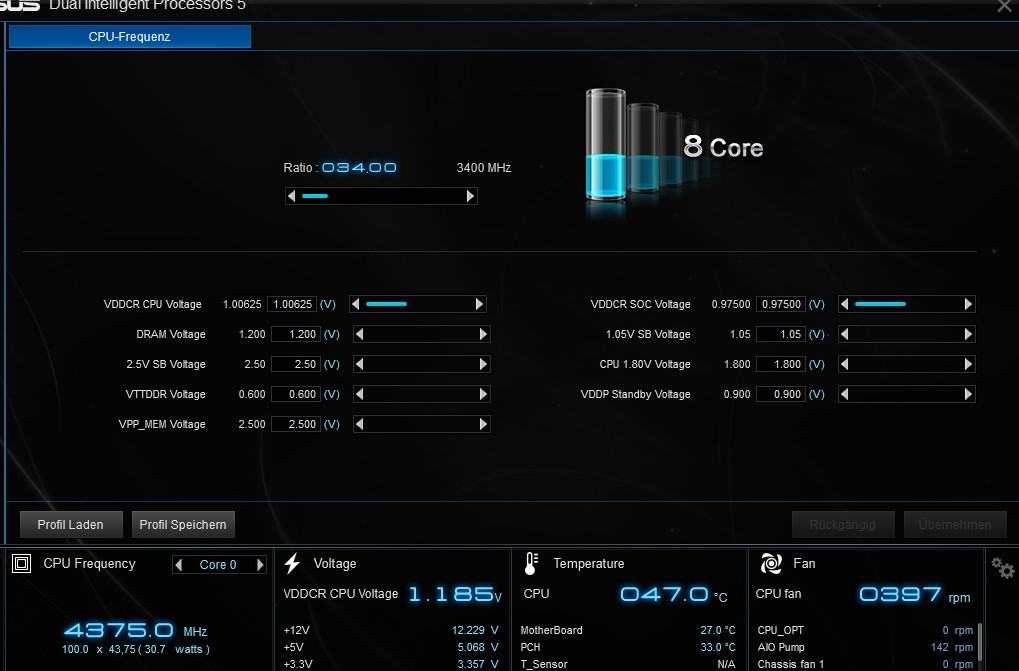Click the Profil Speichern button
This screenshot has height=671, width=1019.
coord(183,524)
